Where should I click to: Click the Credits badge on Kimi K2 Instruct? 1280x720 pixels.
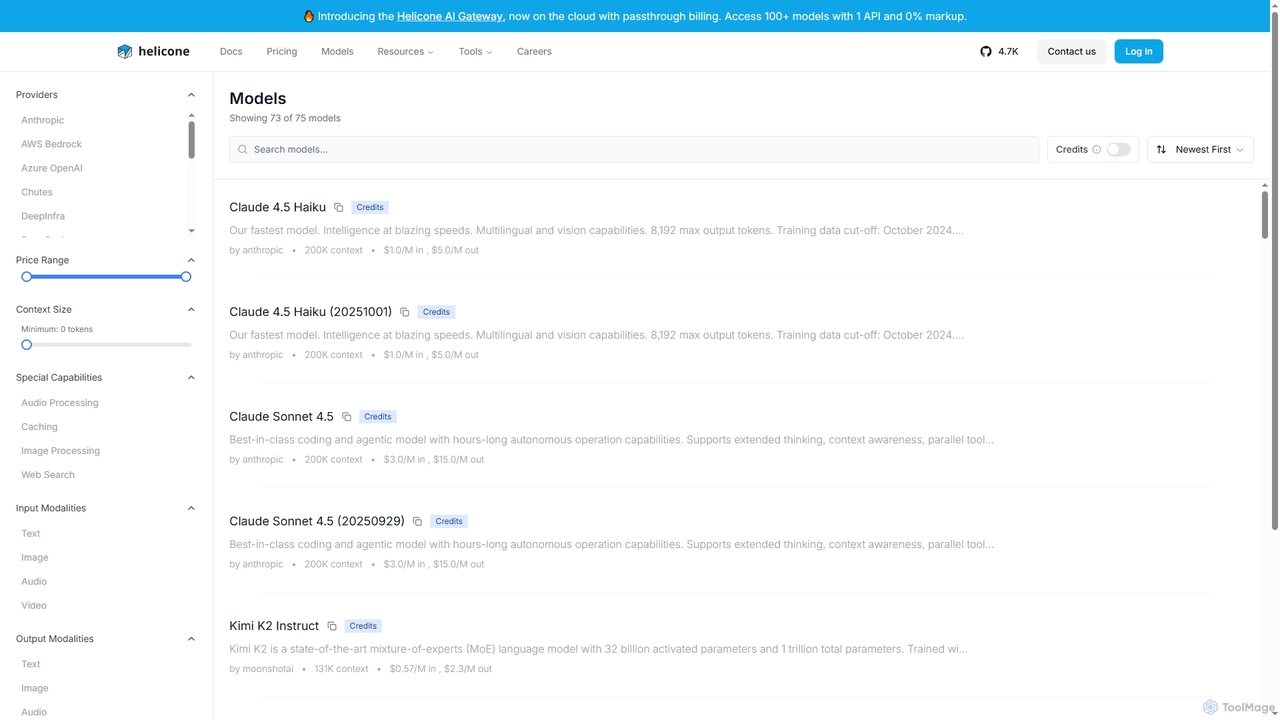363,626
